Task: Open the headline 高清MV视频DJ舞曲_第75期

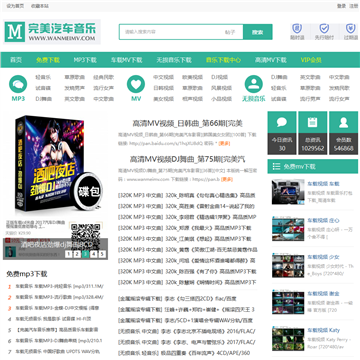Action: (x=188, y=159)
